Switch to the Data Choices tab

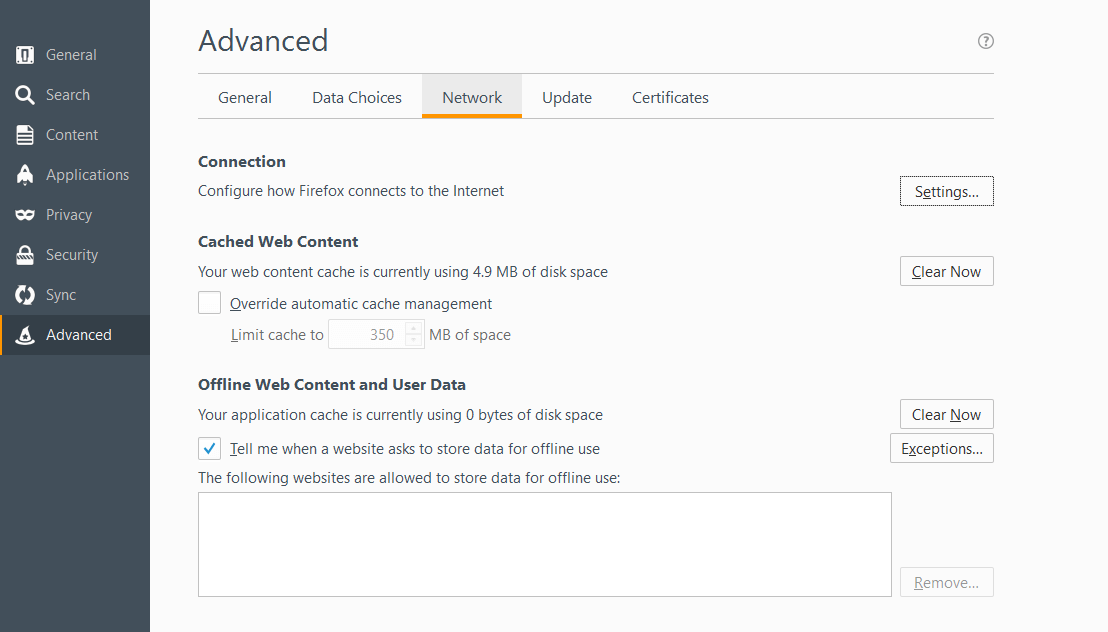[x=357, y=98]
